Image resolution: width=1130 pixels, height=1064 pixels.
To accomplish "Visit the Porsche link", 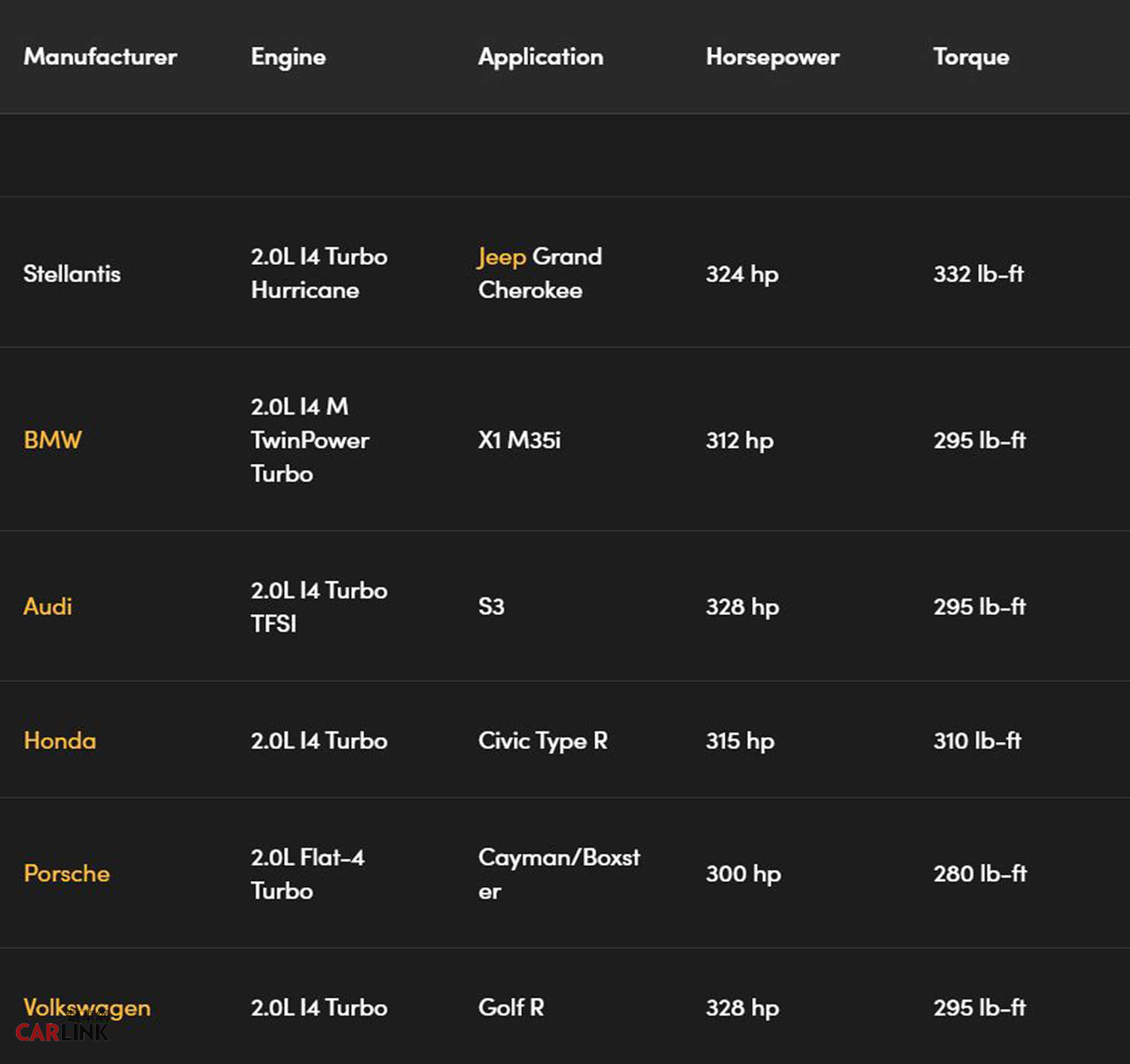I will (x=66, y=873).
